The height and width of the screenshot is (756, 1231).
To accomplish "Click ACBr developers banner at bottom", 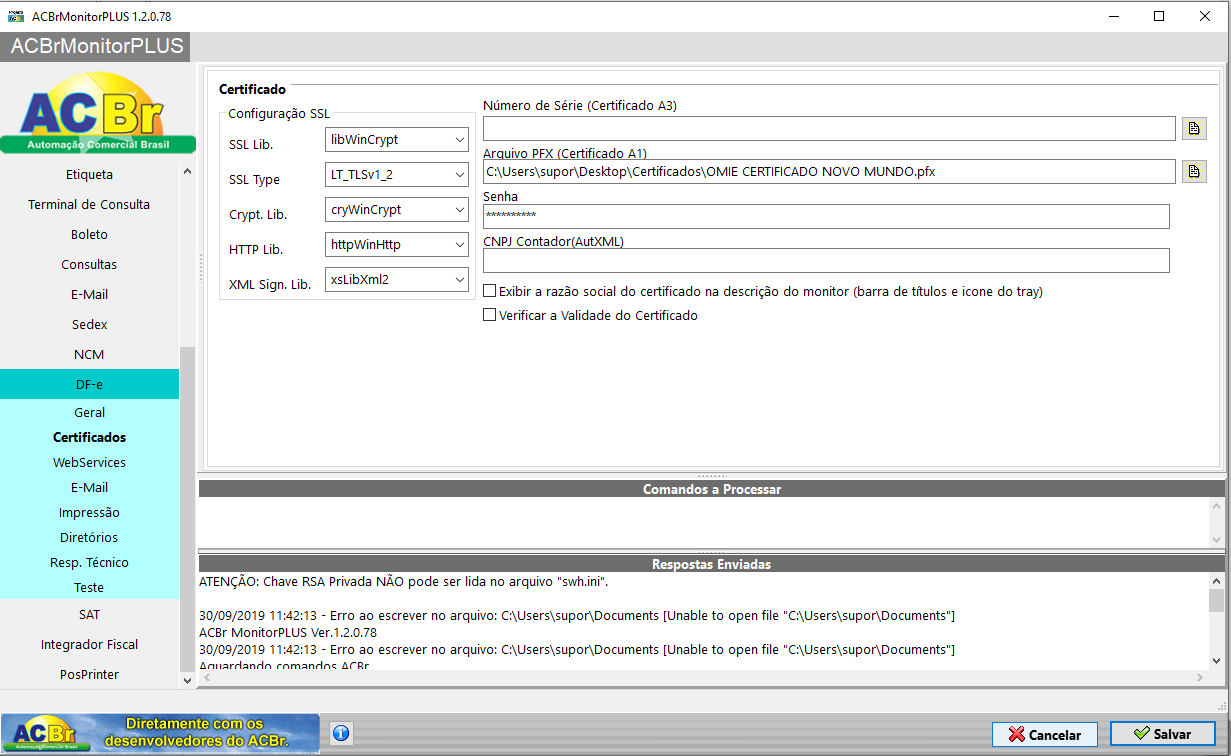I will coord(160,733).
